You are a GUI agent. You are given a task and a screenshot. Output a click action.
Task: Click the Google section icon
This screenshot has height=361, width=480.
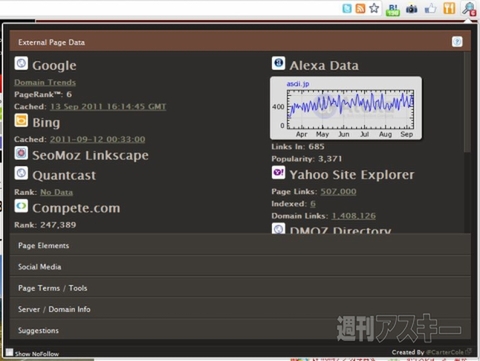(x=21, y=63)
